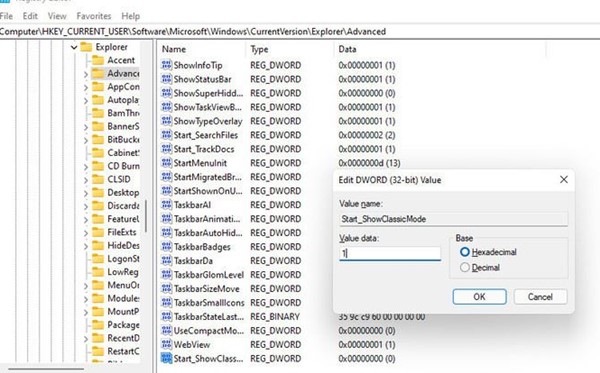Screen dimensions: 600x373
Task: Click the ShowSuperHidd... value icon
Action: (166, 93)
